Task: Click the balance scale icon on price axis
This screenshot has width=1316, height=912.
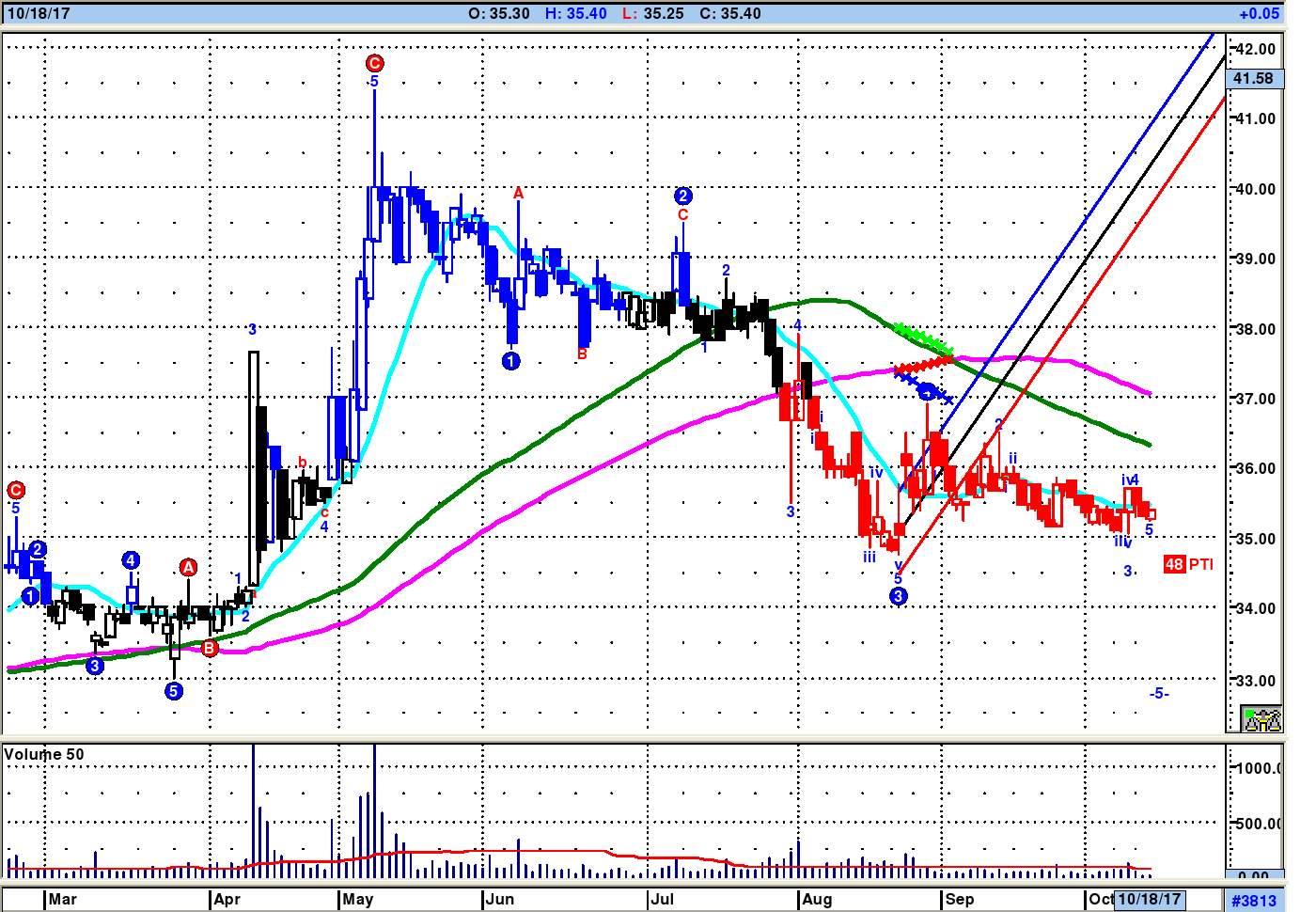Action: pyautogui.click(x=1261, y=719)
